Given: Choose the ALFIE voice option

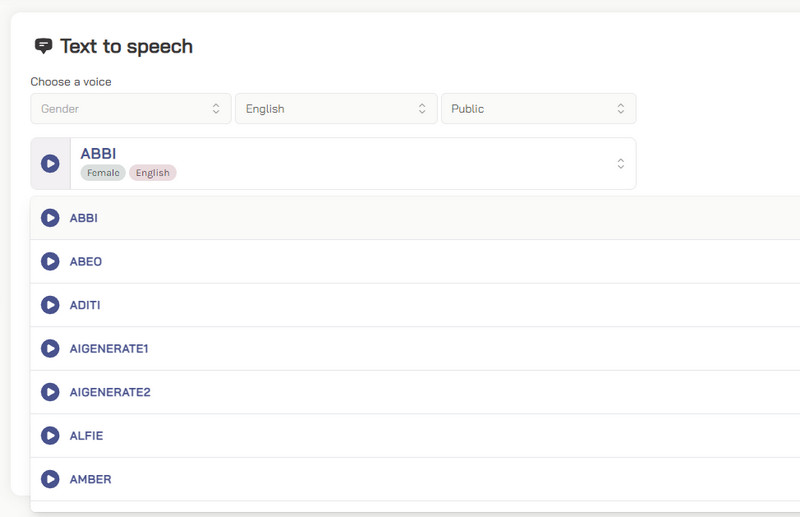Looking at the screenshot, I should coord(86,436).
